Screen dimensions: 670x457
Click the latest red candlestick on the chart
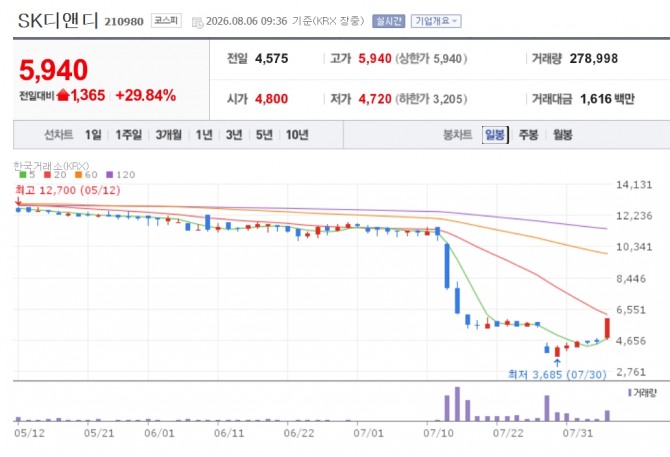point(607,328)
